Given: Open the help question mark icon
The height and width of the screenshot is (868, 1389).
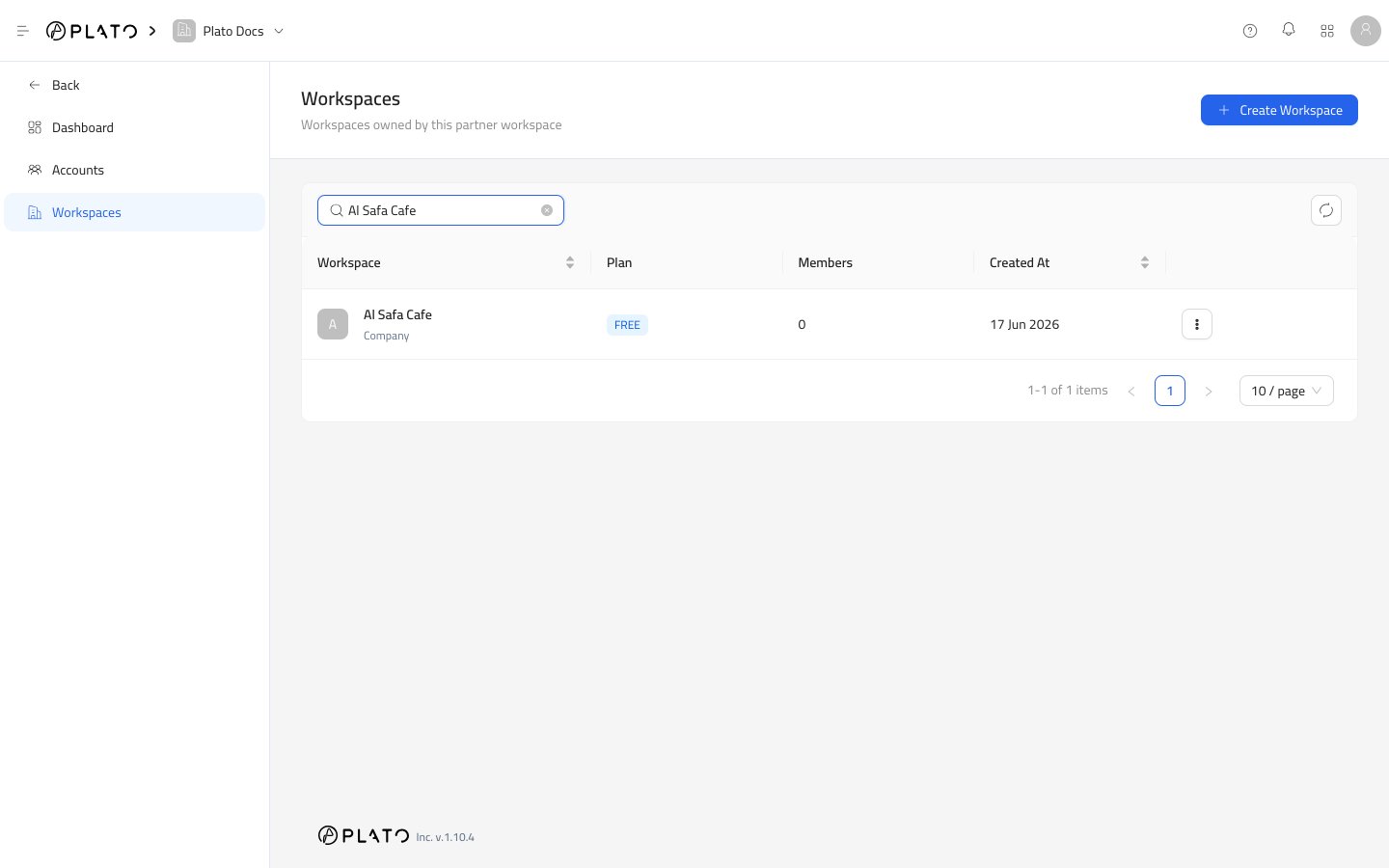Looking at the screenshot, I should point(1250,31).
